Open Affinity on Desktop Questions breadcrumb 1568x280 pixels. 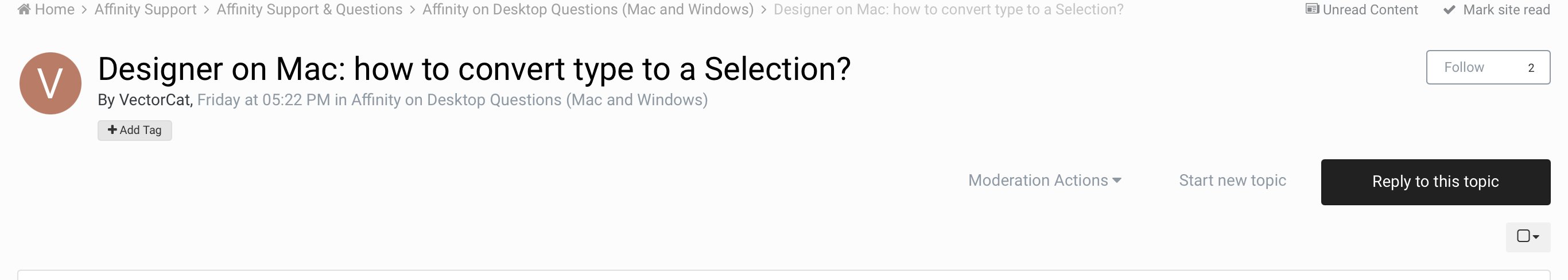[x=588, y=10]
